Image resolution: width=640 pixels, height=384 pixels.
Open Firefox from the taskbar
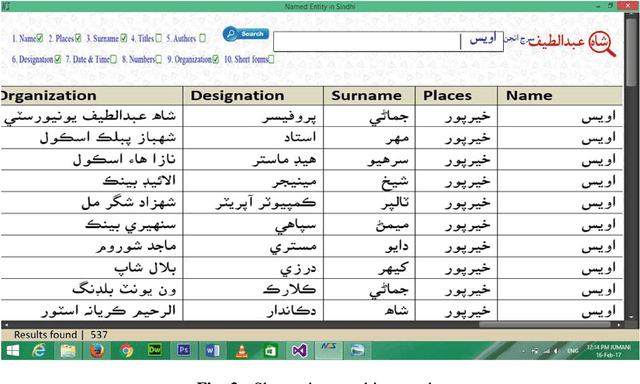tap(97, 351)
